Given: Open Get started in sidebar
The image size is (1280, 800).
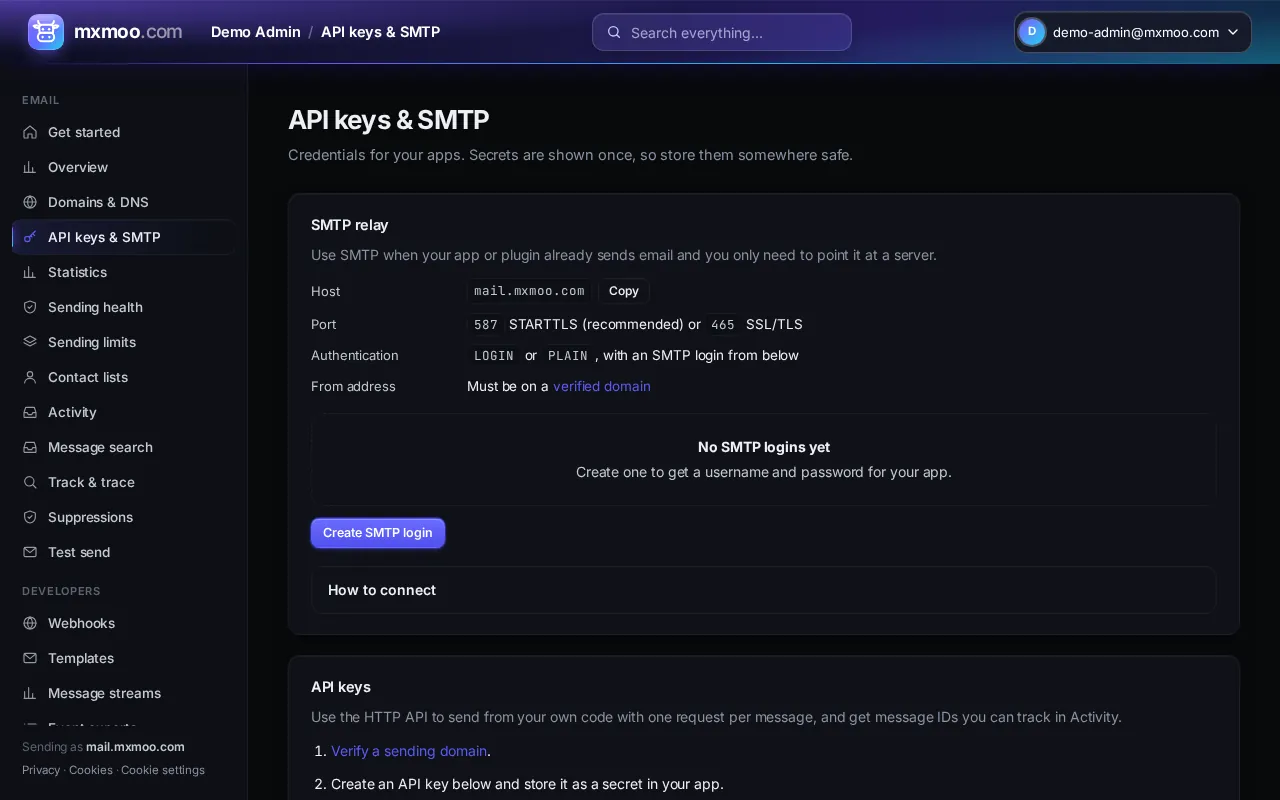Looking at the screenshot, I should [x=124, y=132].
